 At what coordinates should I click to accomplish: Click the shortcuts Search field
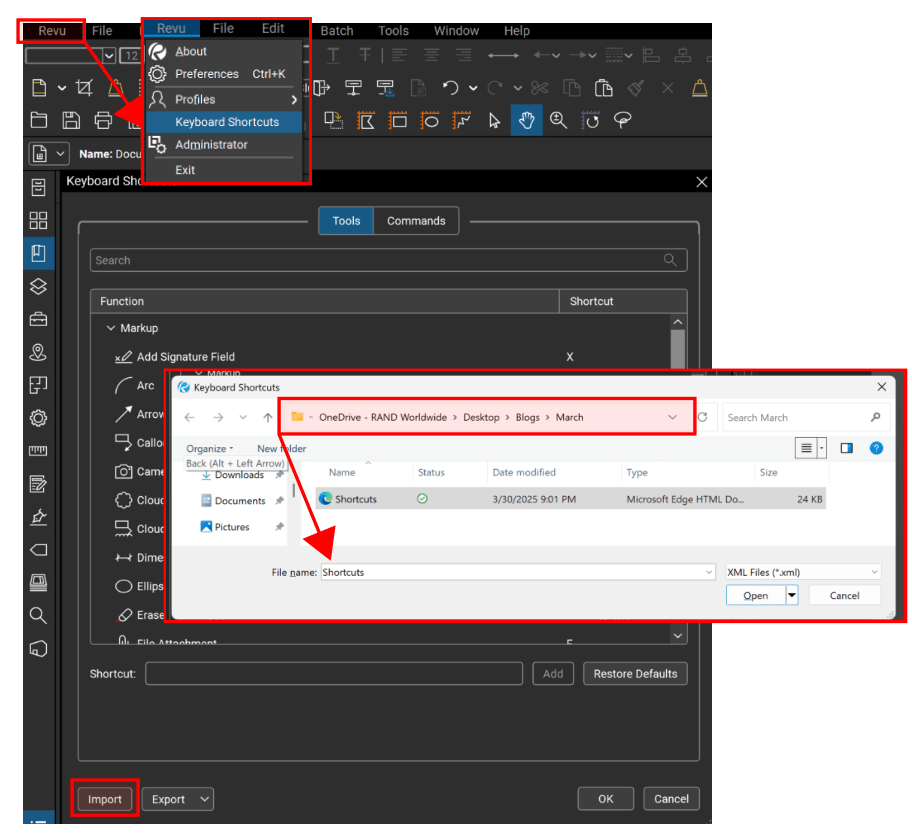pos(388,260)
